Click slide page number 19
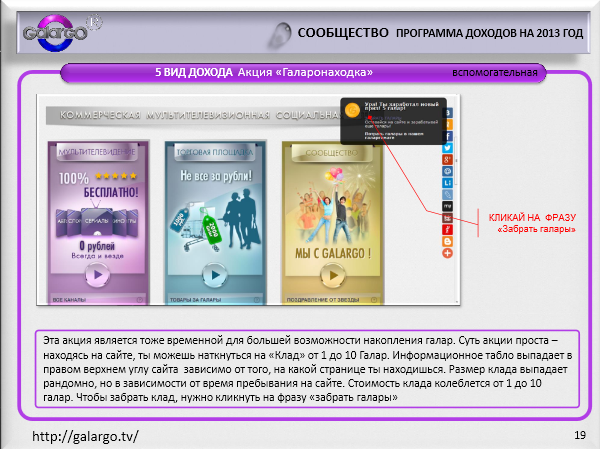600x449 pixels. pos(580,435)
